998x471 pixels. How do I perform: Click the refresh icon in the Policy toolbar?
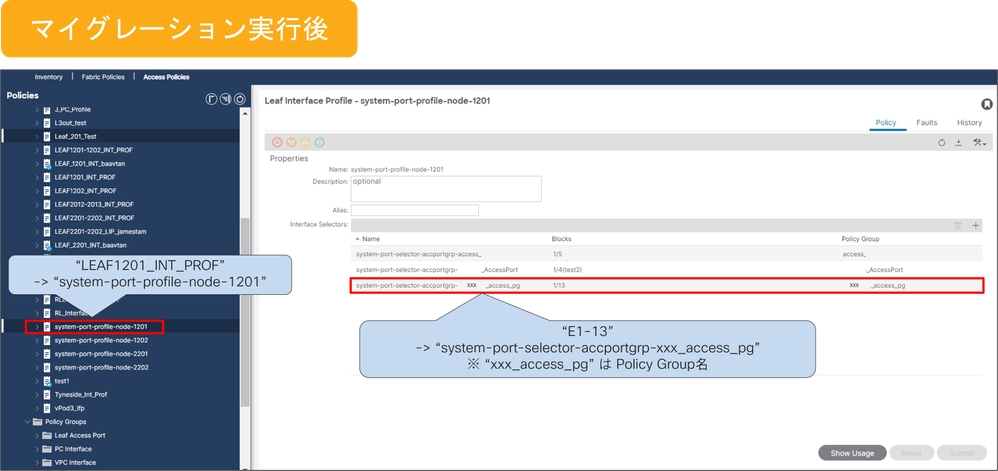tap(941, 143)
